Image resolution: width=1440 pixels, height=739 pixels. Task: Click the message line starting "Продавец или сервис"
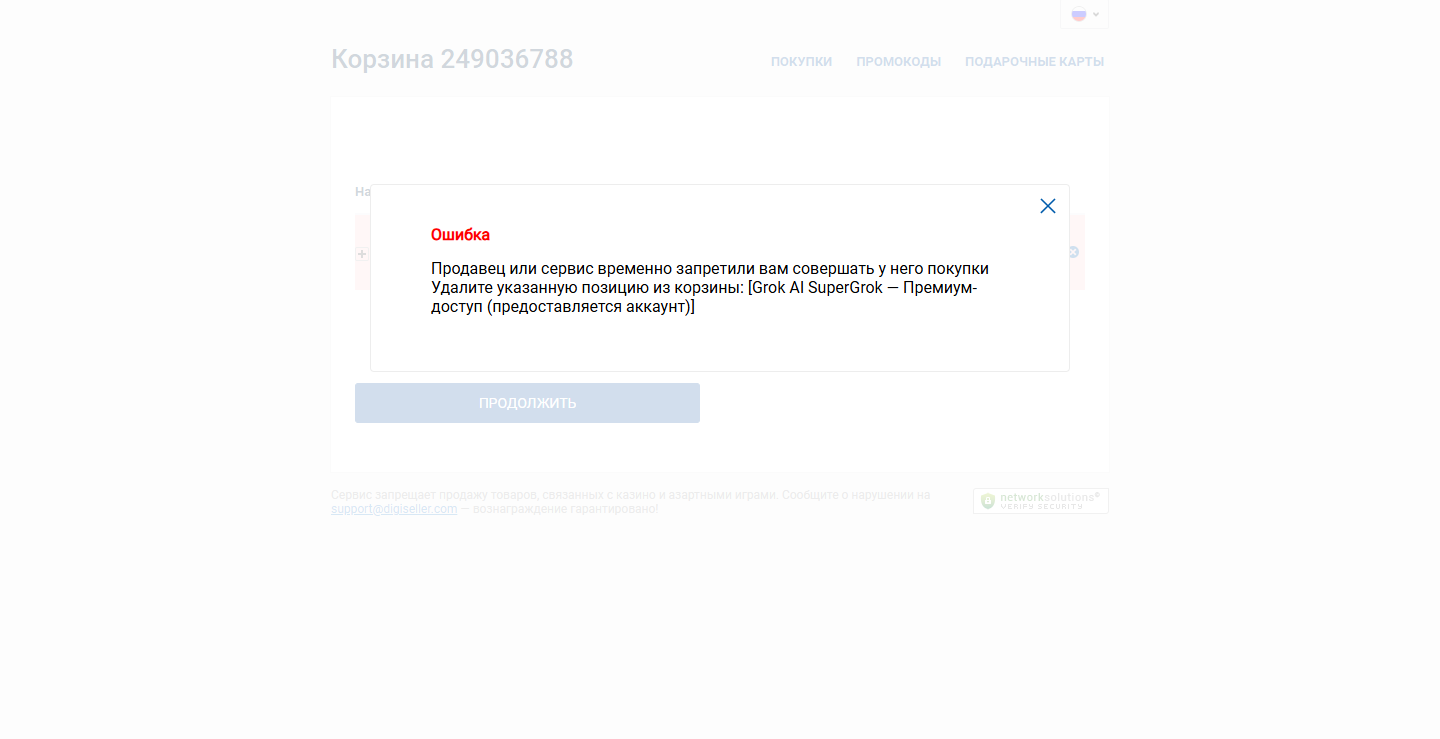tap(710, 269)
